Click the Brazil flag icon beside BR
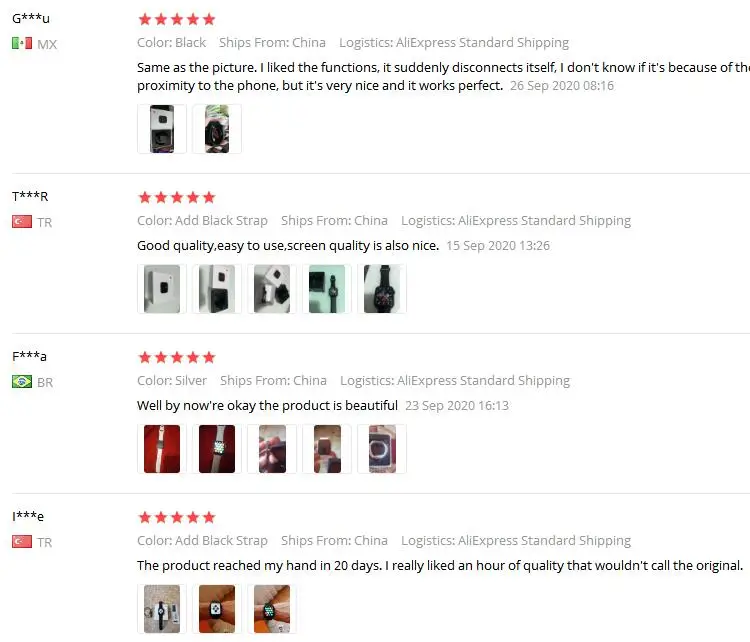 pyautogui.click(x=22, y=382)
